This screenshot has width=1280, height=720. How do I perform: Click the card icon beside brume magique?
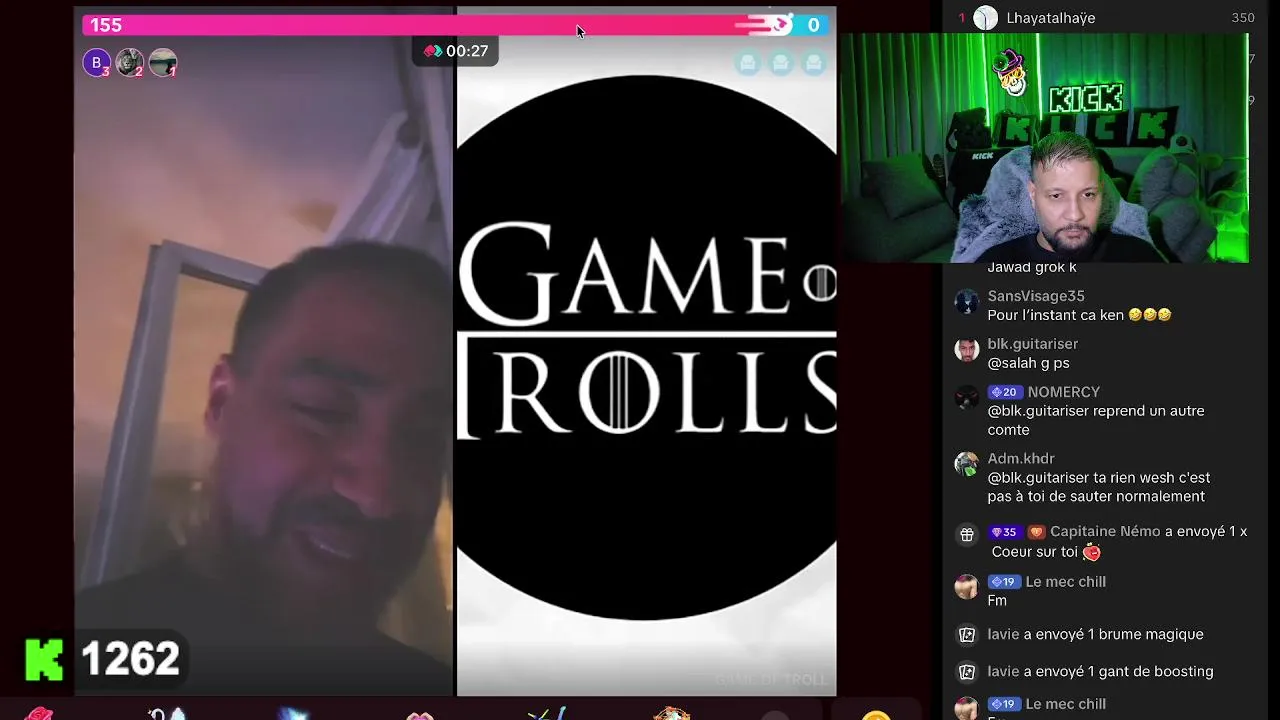[x=966, y=634]
